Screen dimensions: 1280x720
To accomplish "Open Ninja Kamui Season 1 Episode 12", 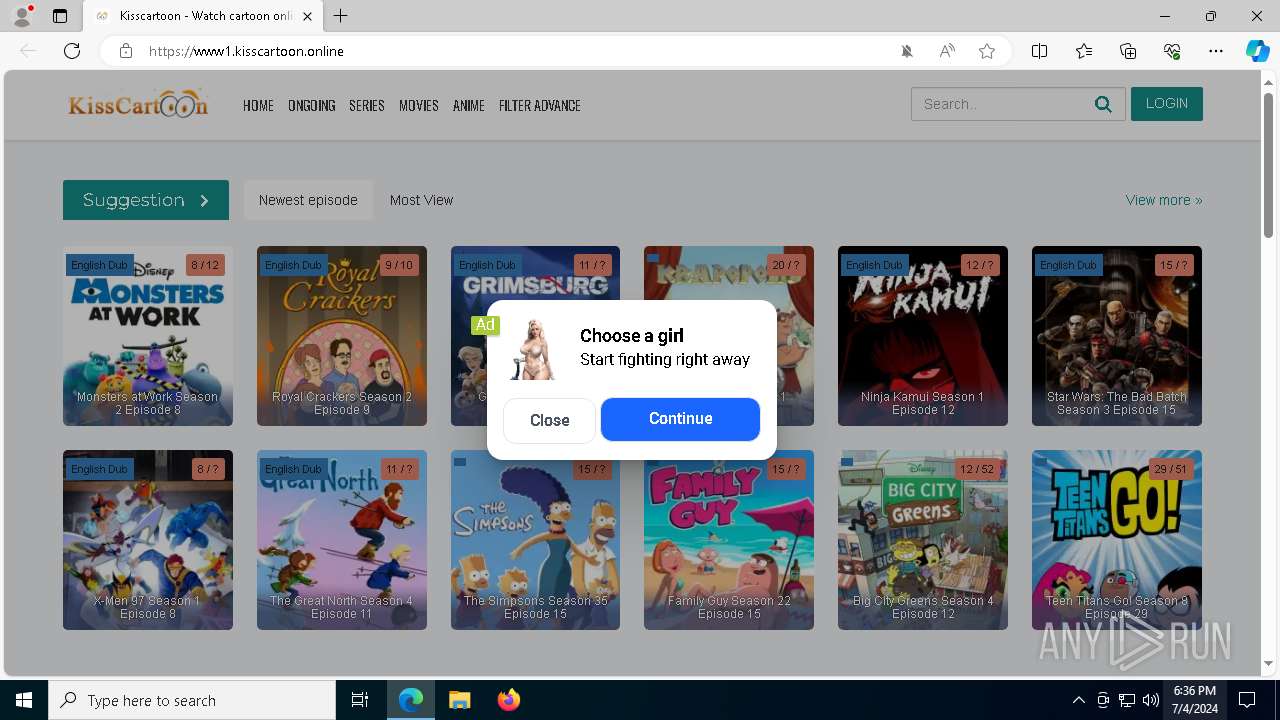I will (923, 336).
